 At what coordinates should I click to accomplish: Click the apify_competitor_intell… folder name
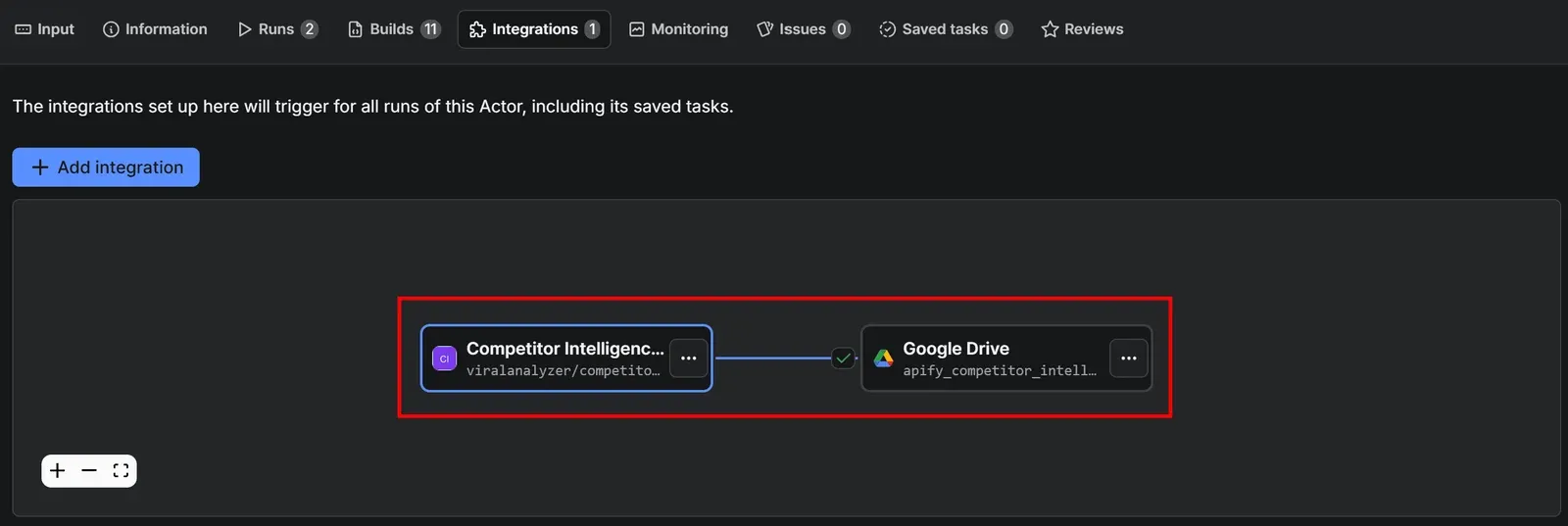[1000, 371]
